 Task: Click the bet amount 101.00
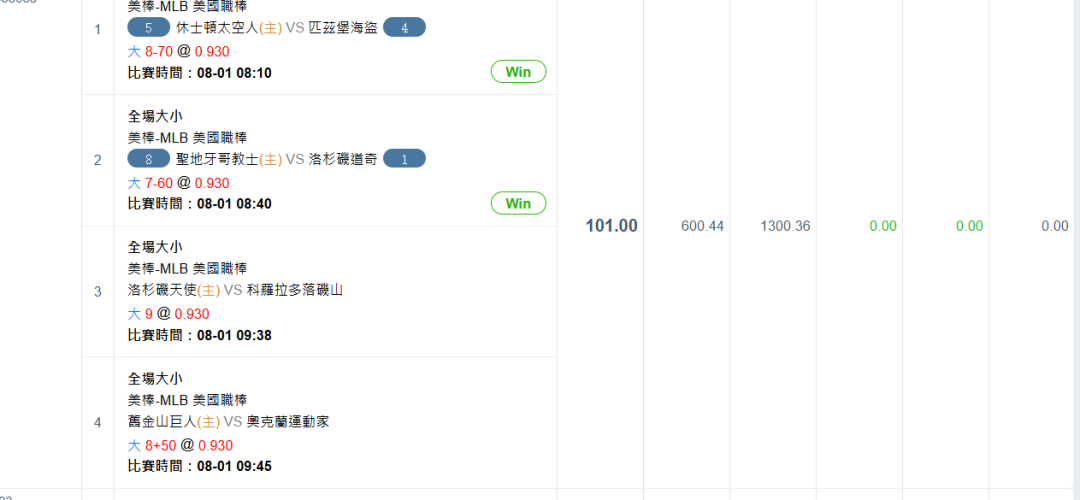(x=612, y=226)
